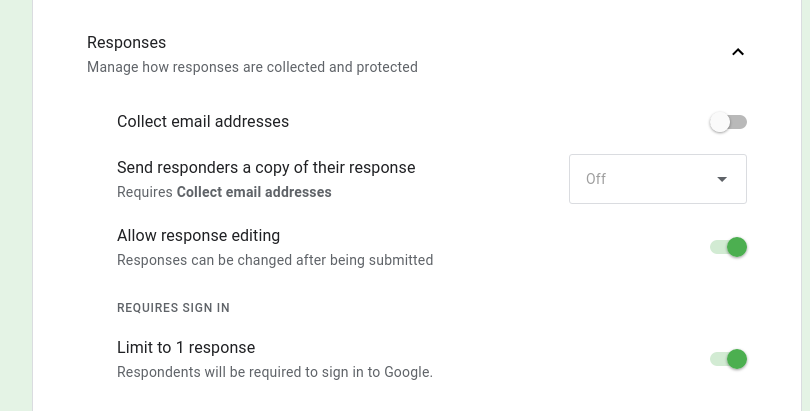Screen dimensions: 810x411
Task: Click the word 'Requires' in the hint text
Action: [x=145, y=192]
